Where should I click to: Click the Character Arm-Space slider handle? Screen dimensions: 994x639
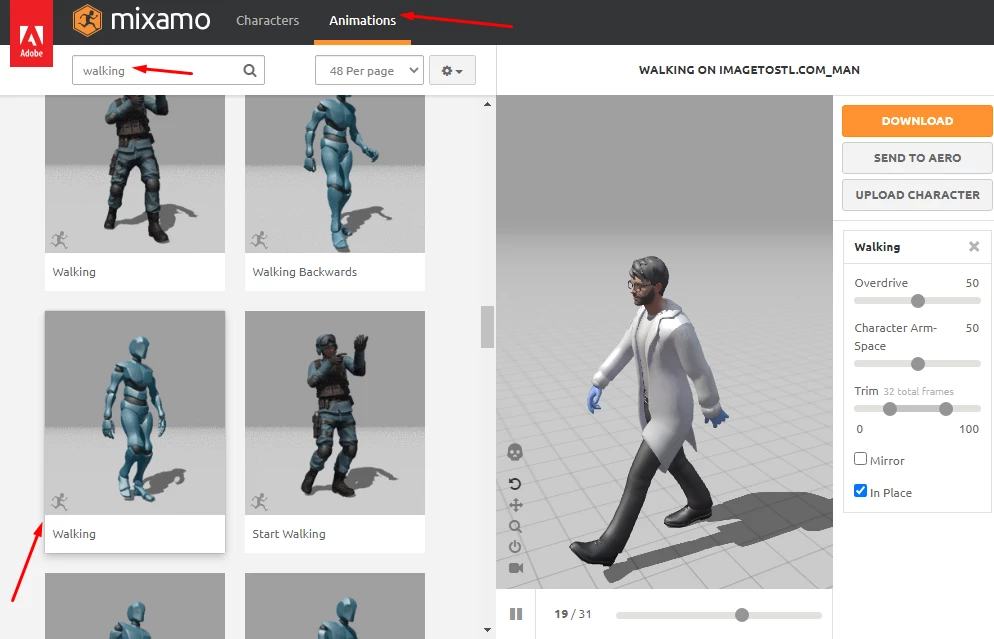click(x=917, y=364)
